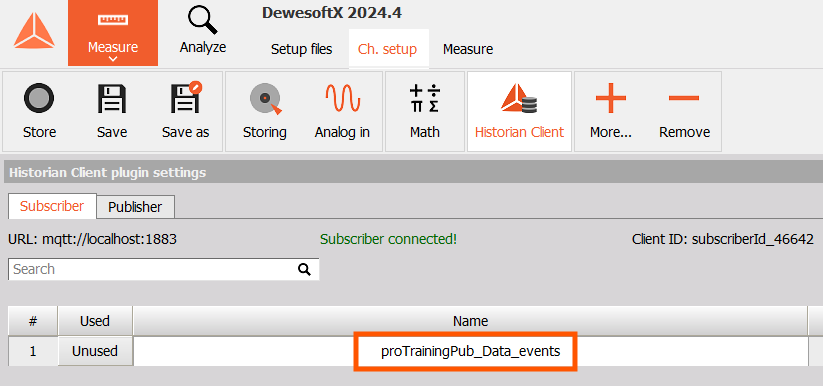Click the Used column header
The width and height of the screenshot is (823, 386).
94,321
